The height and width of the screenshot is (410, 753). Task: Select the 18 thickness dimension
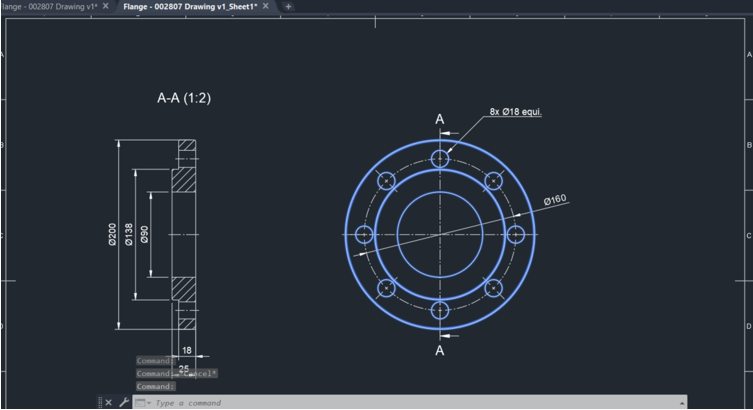[x=187, y=350]
